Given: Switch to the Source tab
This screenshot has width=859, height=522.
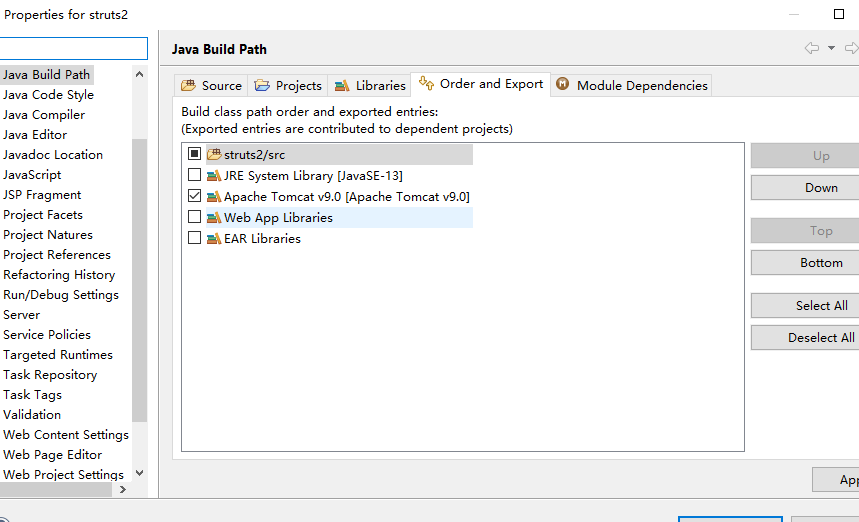Looking at the screenshot, I should click(x=211, y=85).
